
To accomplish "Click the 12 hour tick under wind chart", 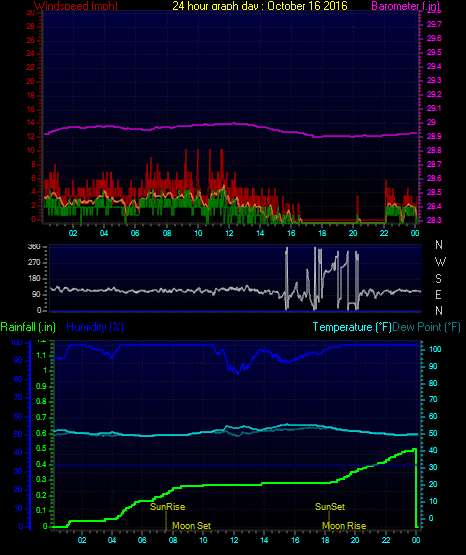I will 229,233.
